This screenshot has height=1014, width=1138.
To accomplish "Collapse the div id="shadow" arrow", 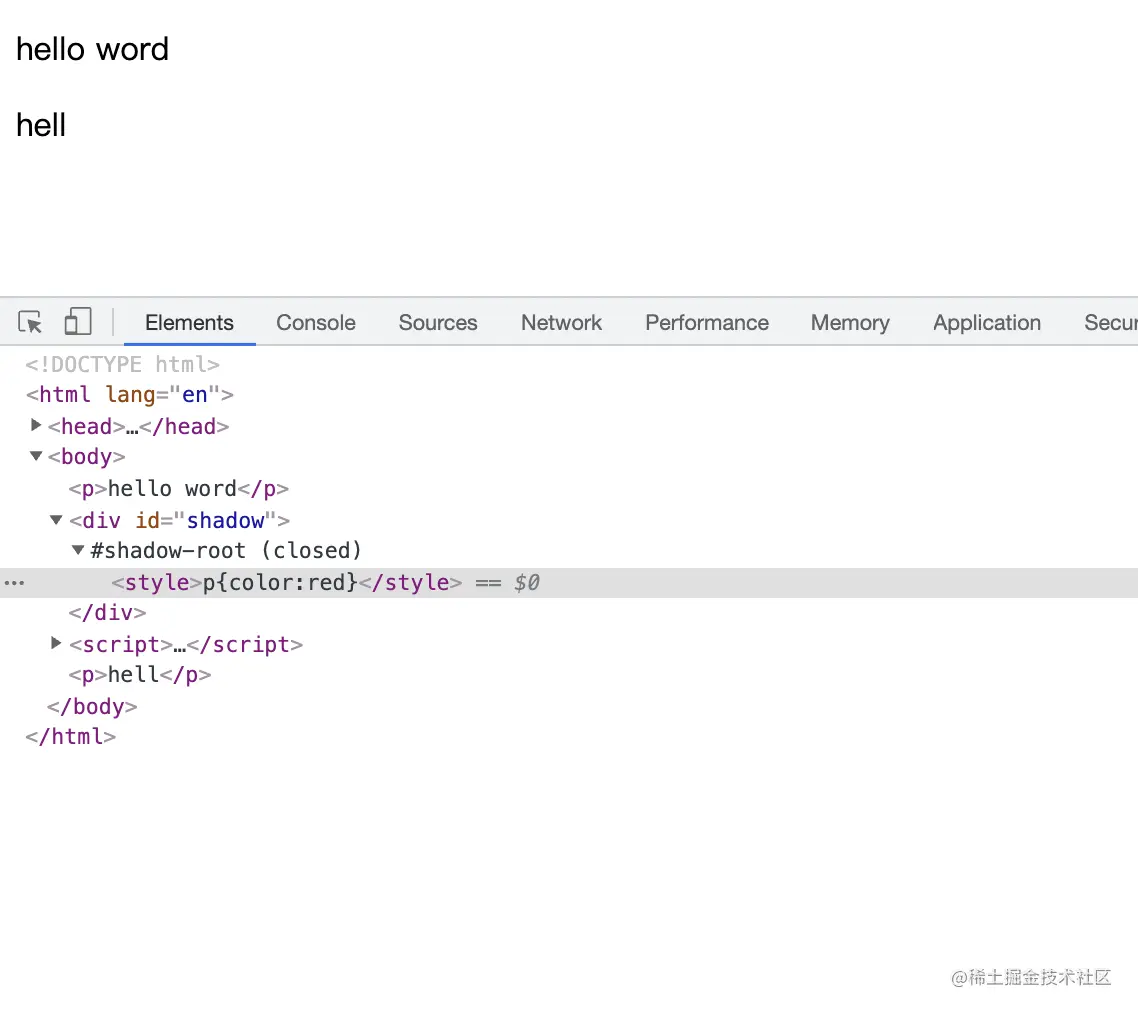I will pyautogui.click(x=56, y=520).
